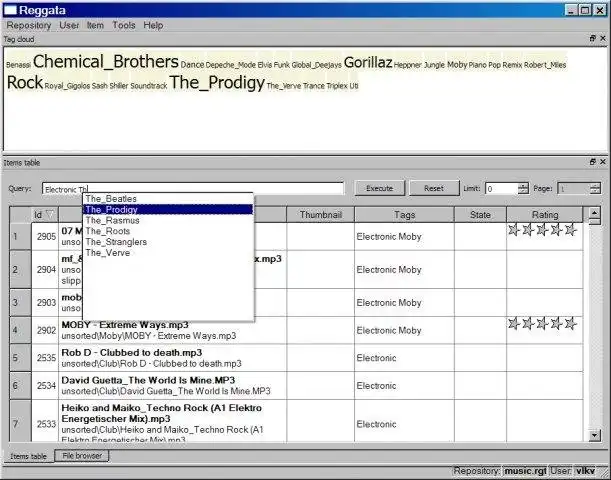Click 'Rob D - Clubbed to death.mp3' title
Screen dimensions: 611x480
(x=132, y=353)
